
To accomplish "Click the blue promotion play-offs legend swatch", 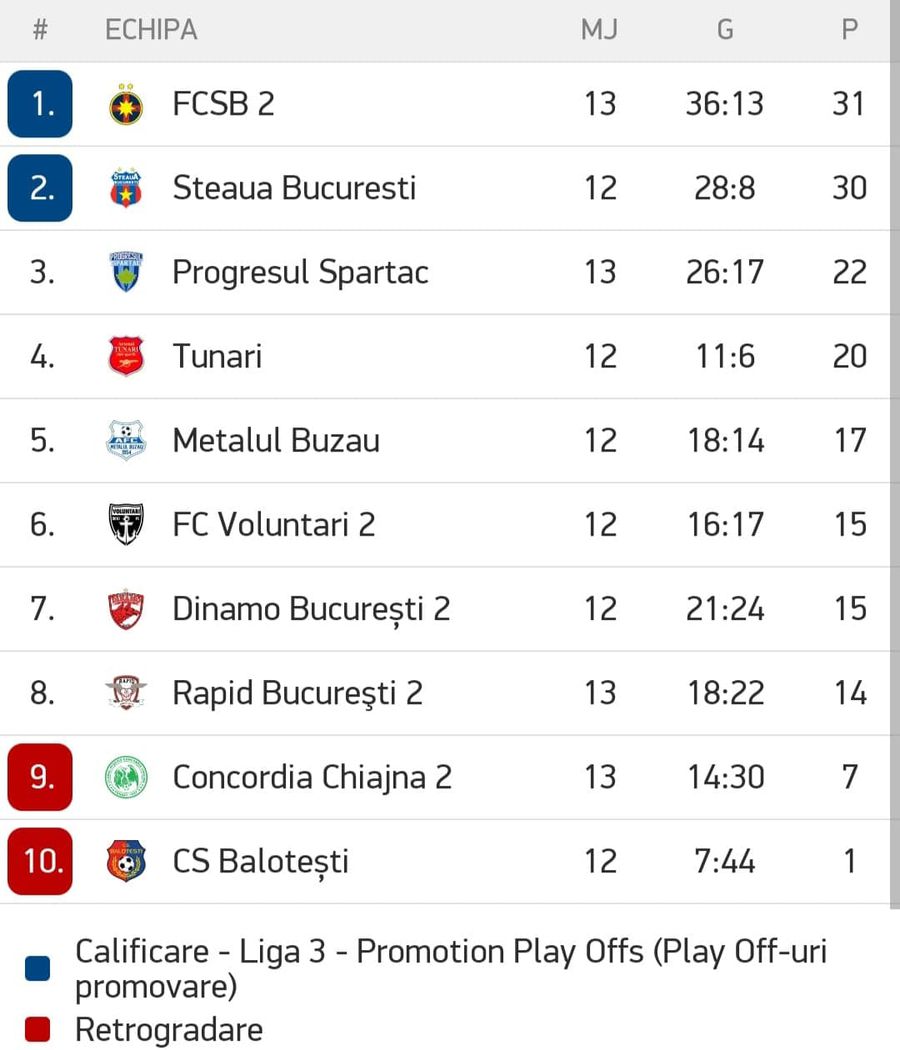I will [38, 968].
